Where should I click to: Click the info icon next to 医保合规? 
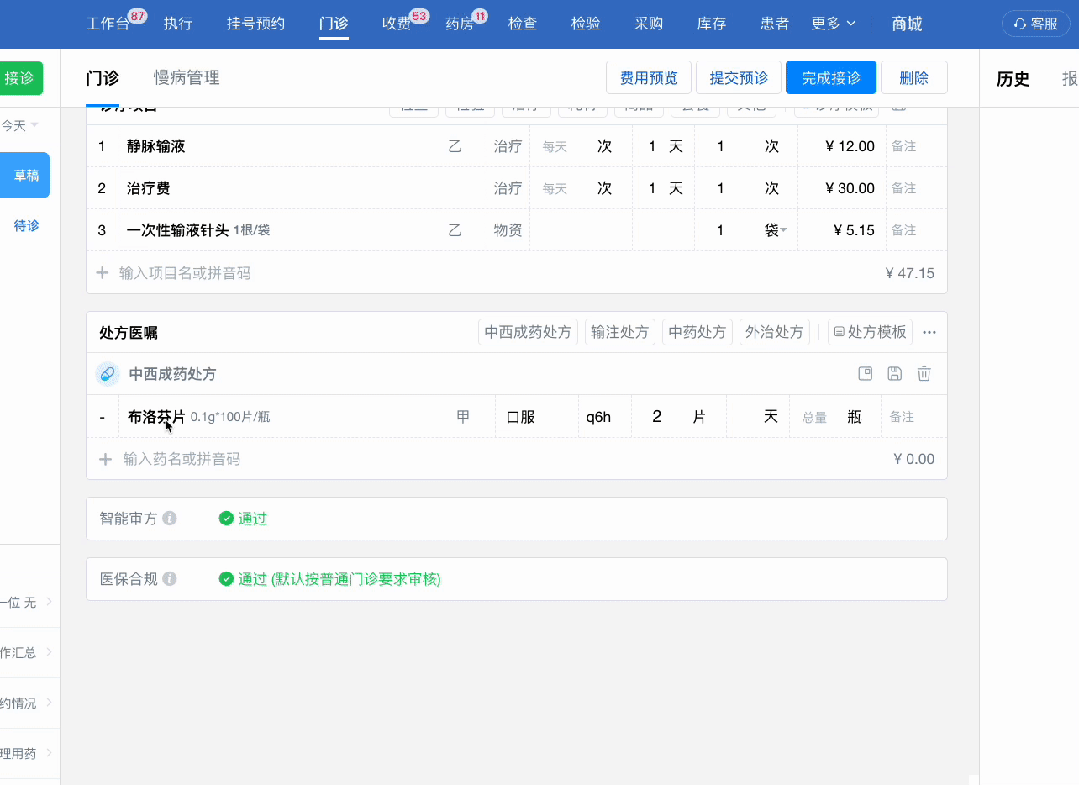pyautogui.click(x=170, y=579)
